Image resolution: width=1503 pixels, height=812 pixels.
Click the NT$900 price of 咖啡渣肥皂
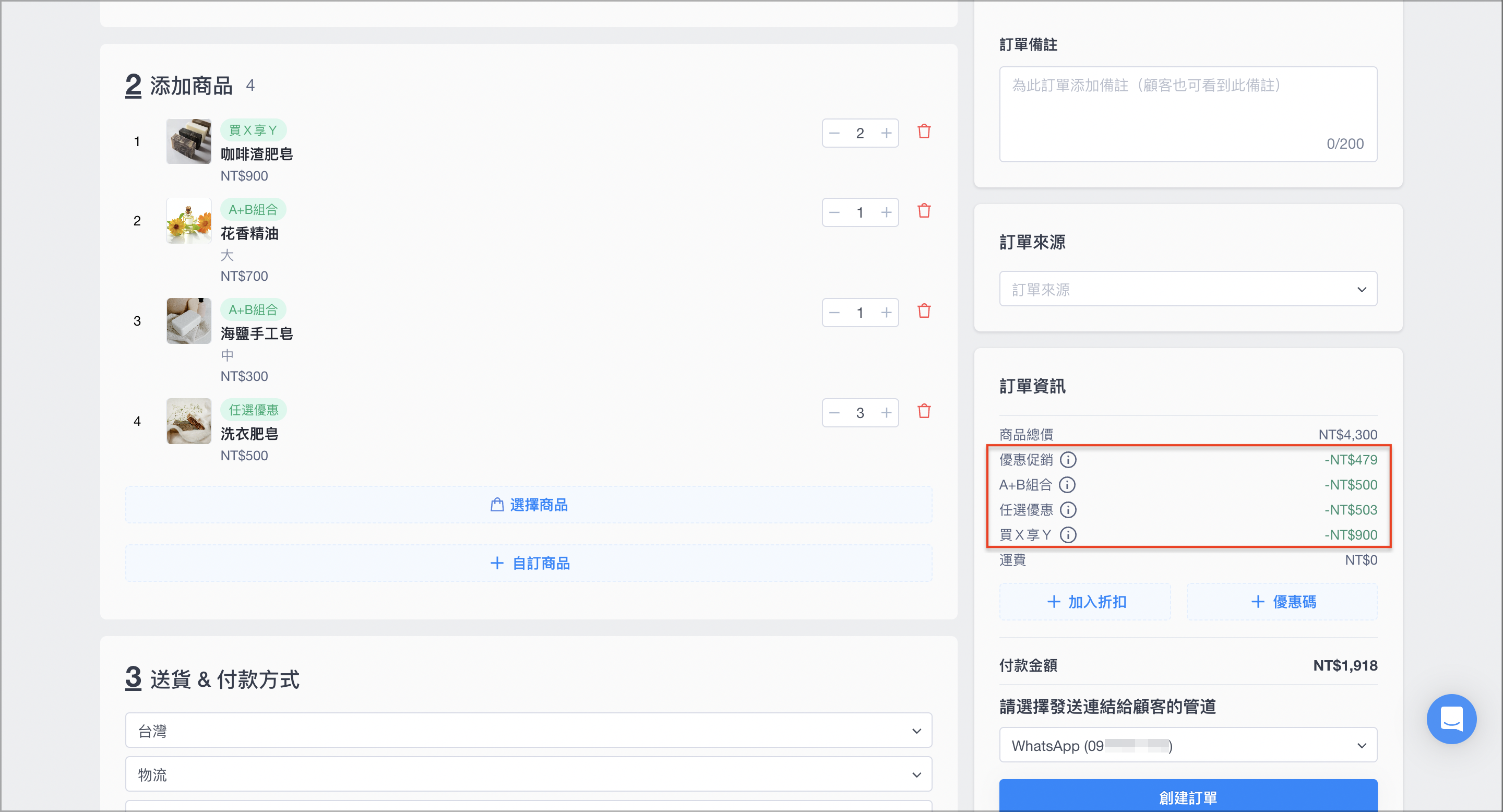pyautogui.click(x=244, y=176)
